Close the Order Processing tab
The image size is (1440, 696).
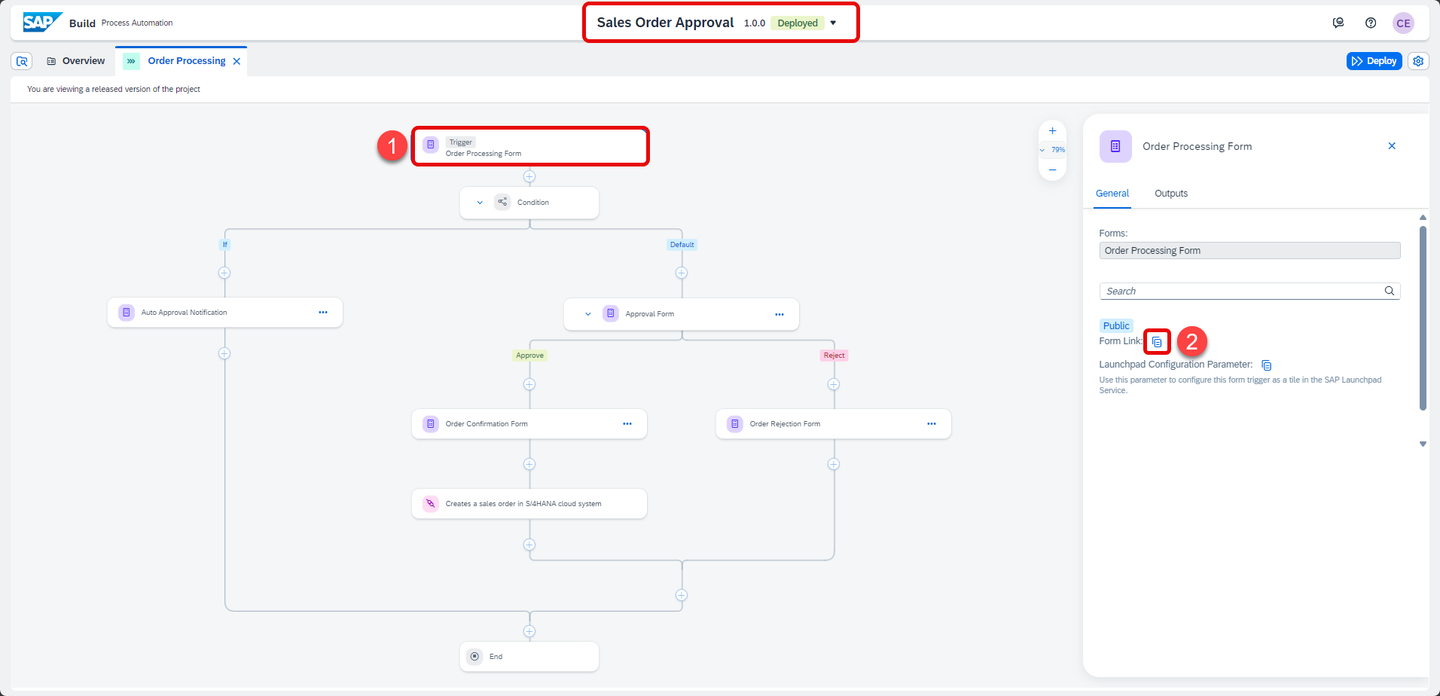(237, 61)
